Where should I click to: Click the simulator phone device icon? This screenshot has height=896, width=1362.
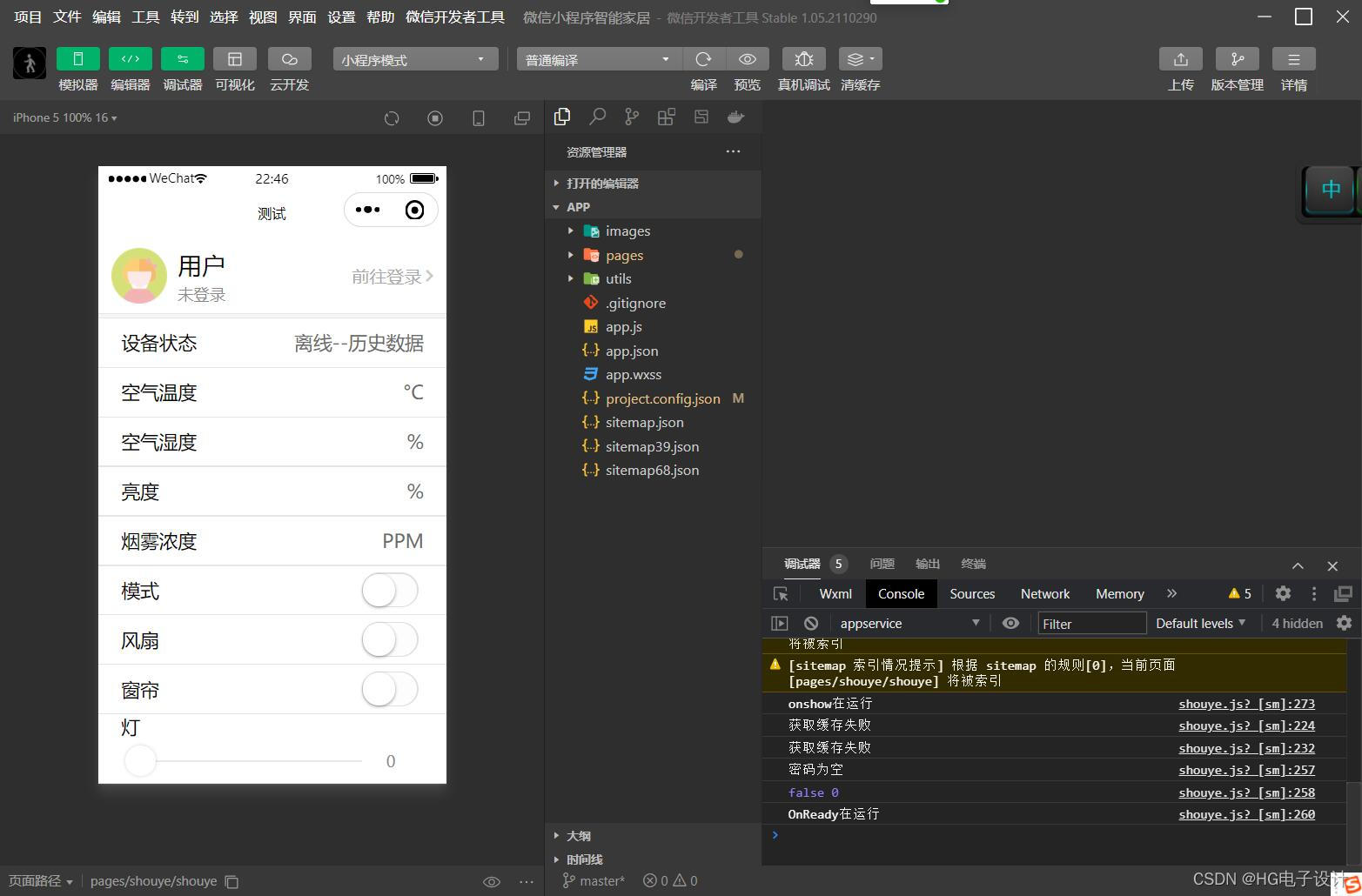(x=479, y=118)
